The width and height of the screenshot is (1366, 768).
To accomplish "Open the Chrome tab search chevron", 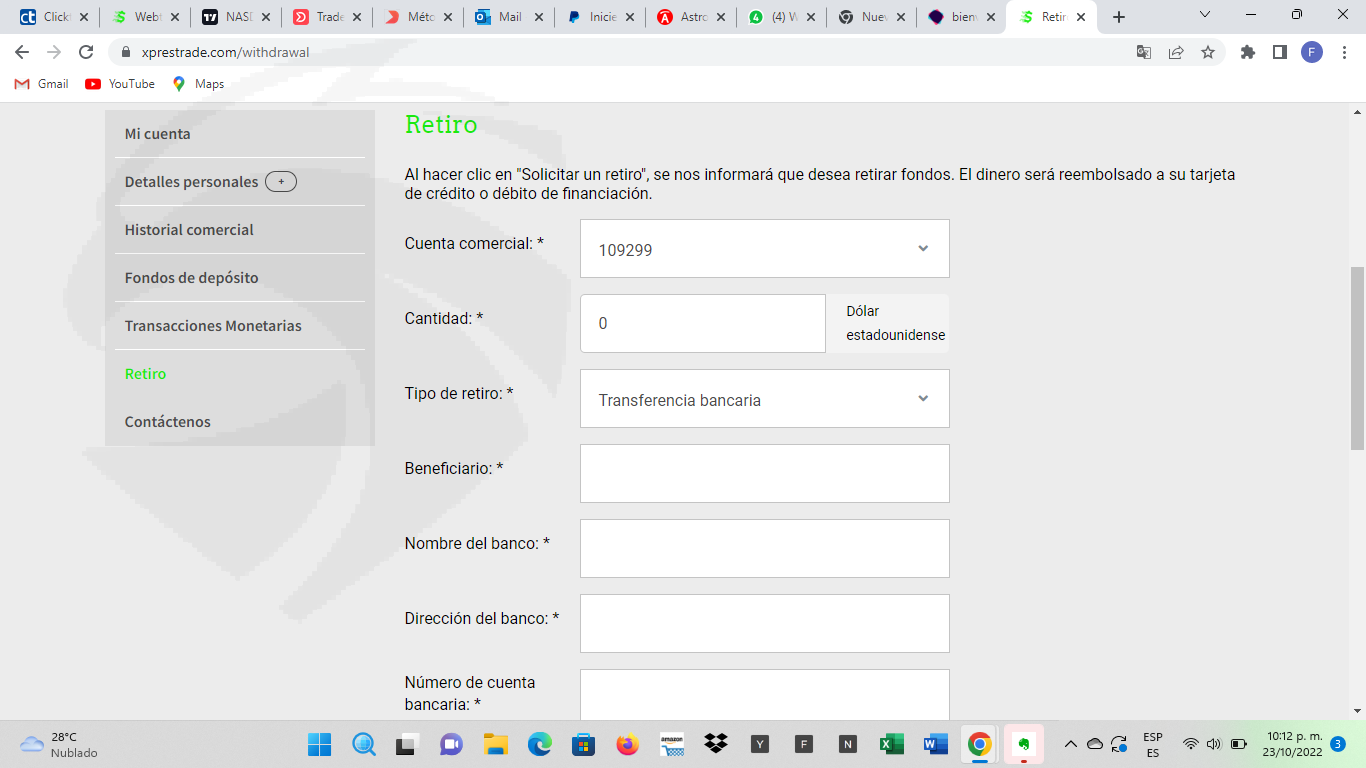I will coord(1204,16).
